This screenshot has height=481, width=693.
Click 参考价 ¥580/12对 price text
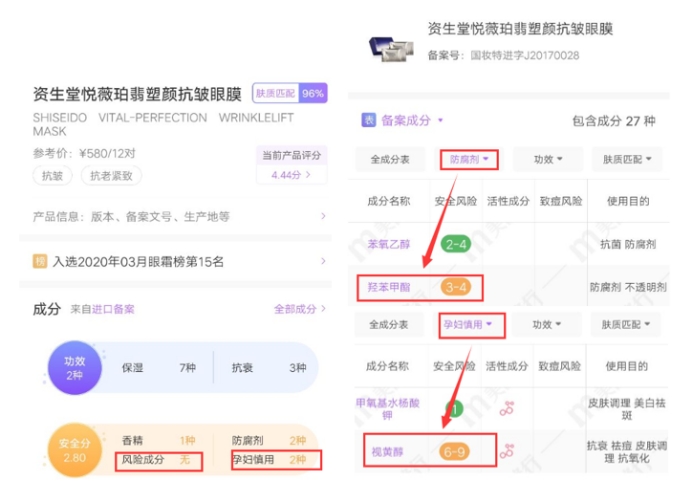(84, 153)
